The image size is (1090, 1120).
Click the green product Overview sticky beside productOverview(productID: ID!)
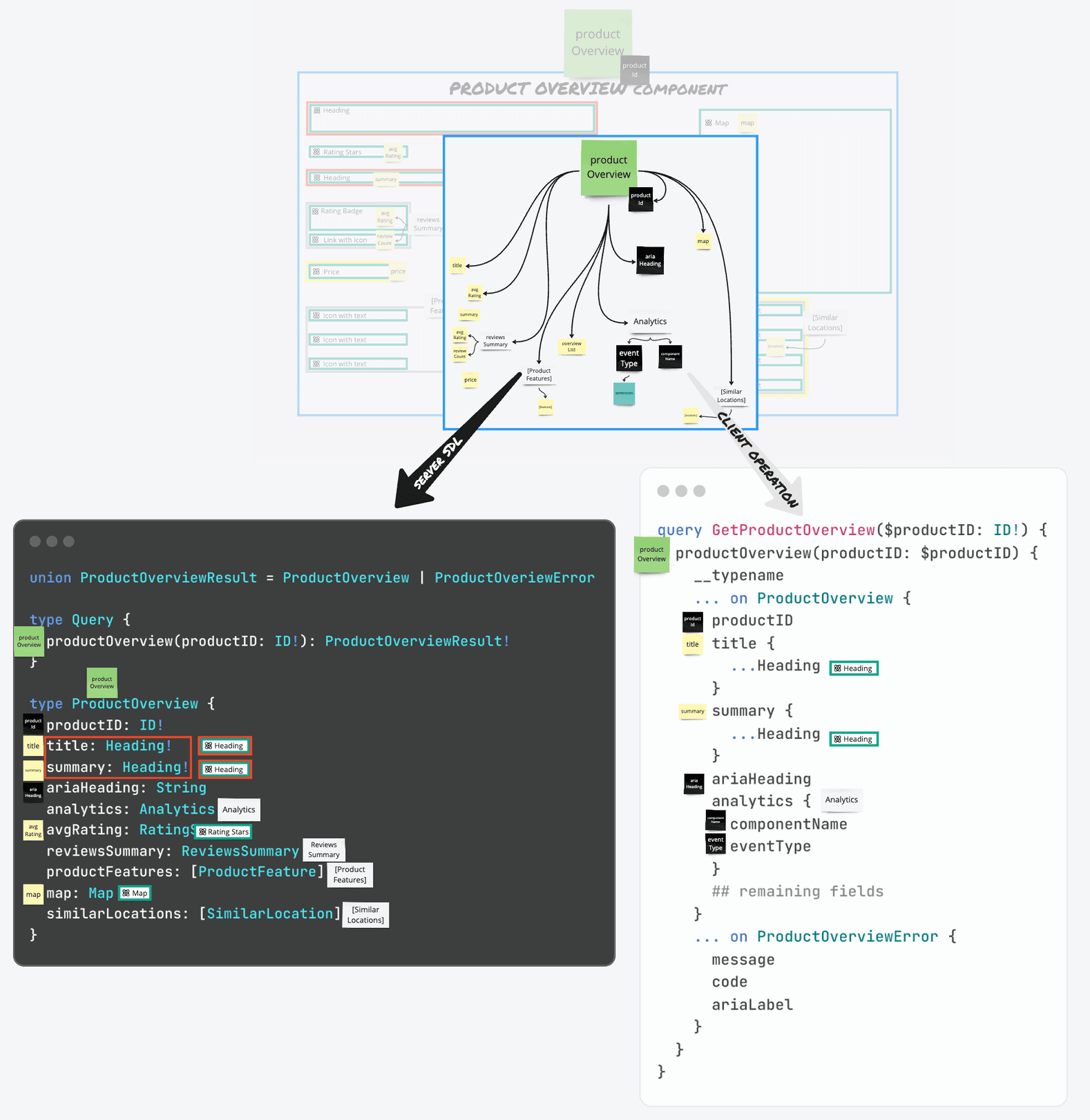click(x=29, y=641)
